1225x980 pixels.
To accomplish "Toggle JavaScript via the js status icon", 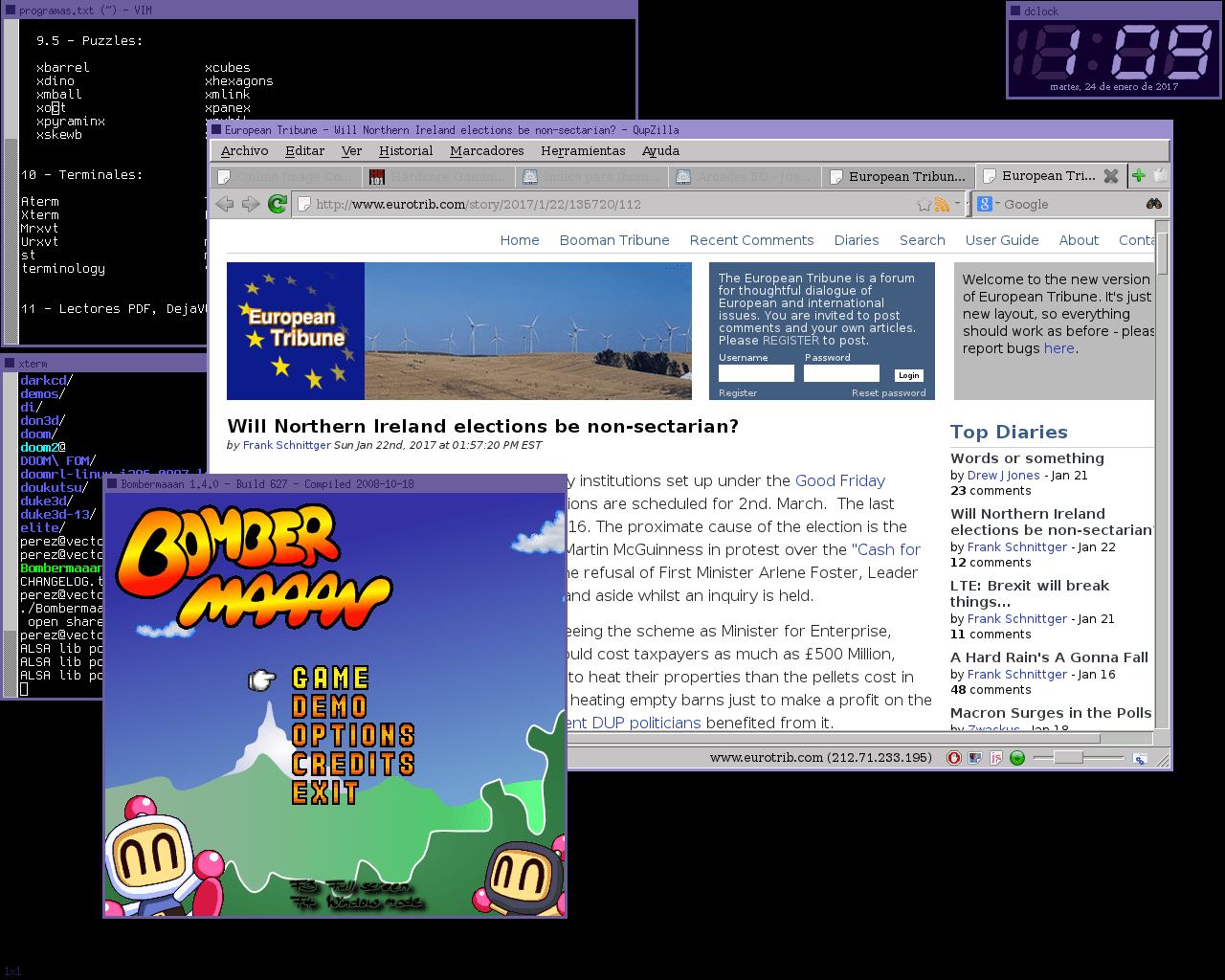I will tap(995, 758).
